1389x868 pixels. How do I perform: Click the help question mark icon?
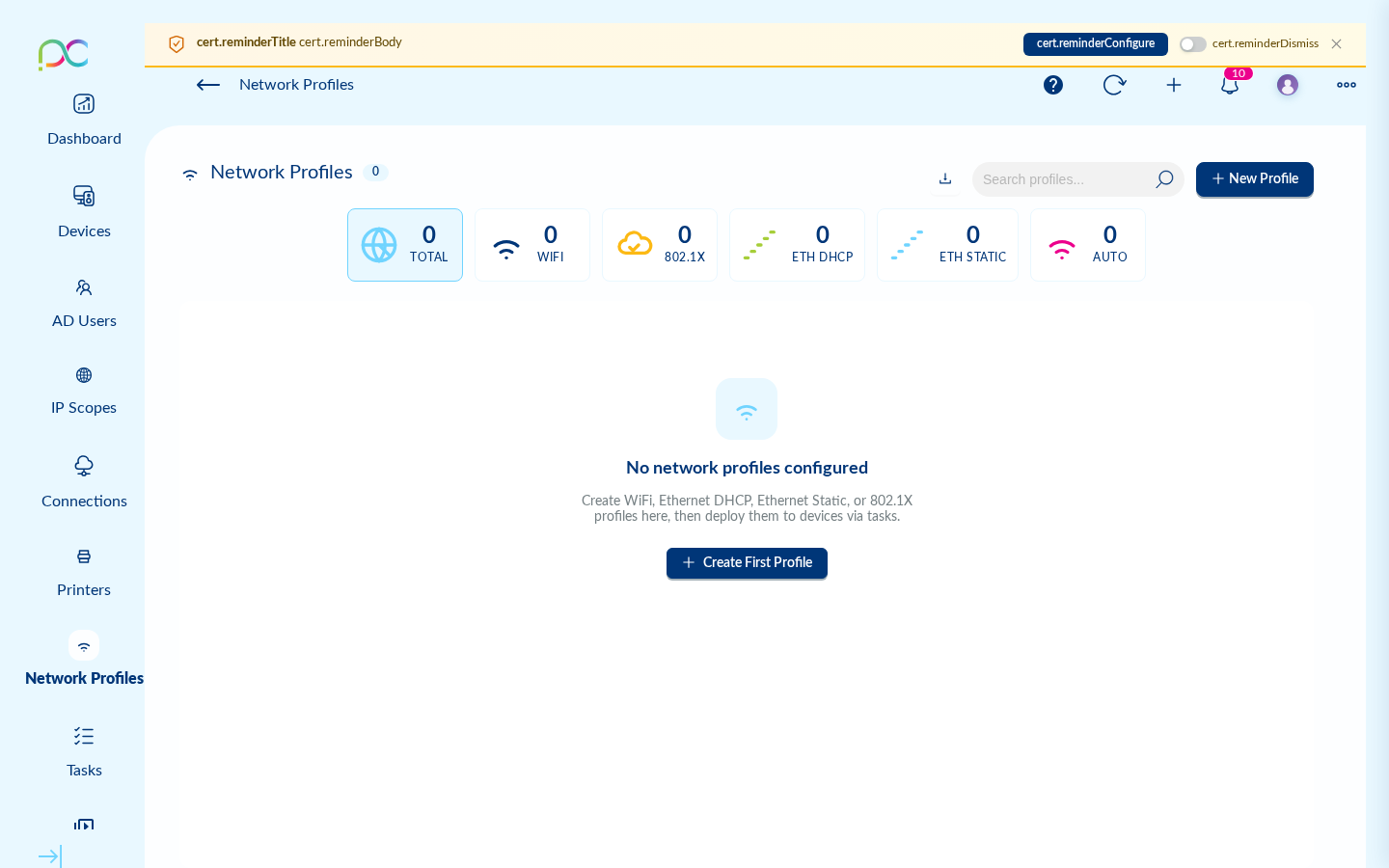click(x=1053, y=85)
